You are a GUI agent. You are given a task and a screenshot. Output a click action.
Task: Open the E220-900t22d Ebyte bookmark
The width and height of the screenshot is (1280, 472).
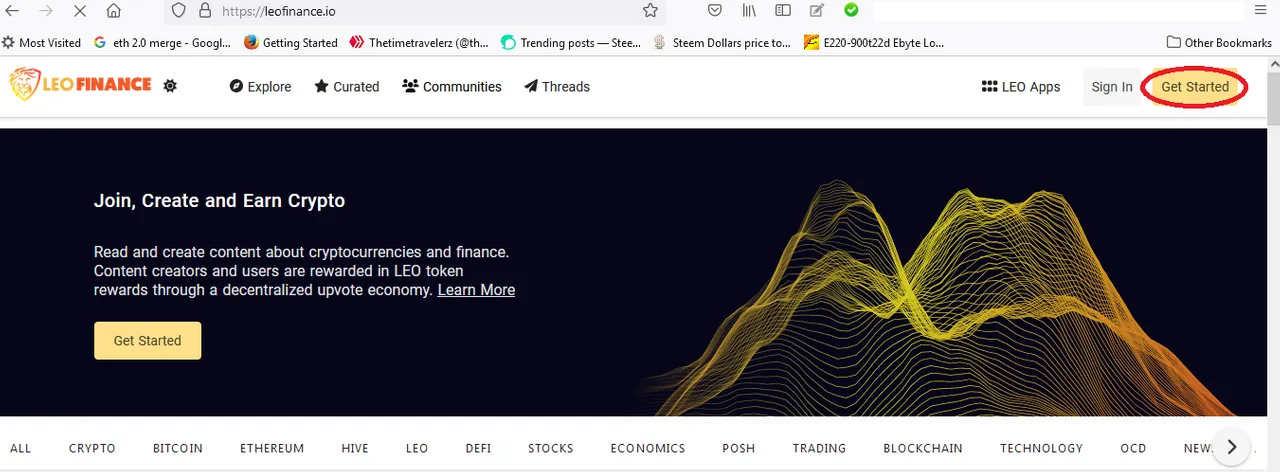tap(874, 42)
